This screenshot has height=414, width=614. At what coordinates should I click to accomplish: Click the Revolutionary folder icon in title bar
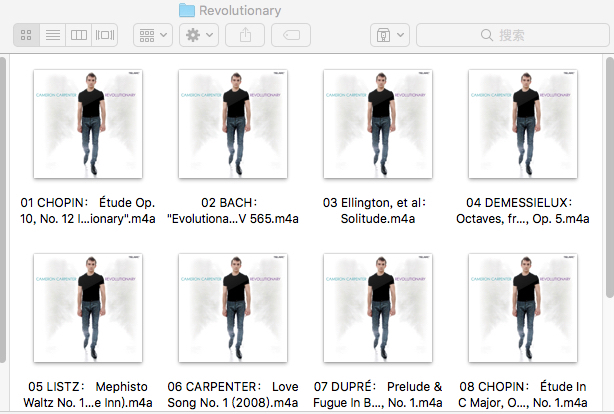click(187, 10)
